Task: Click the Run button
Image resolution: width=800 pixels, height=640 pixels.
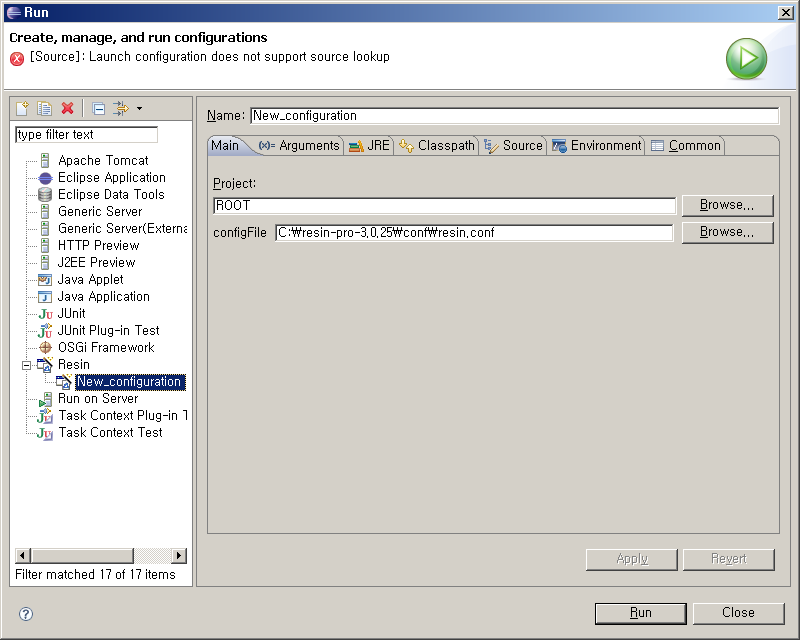Action: 640,613
